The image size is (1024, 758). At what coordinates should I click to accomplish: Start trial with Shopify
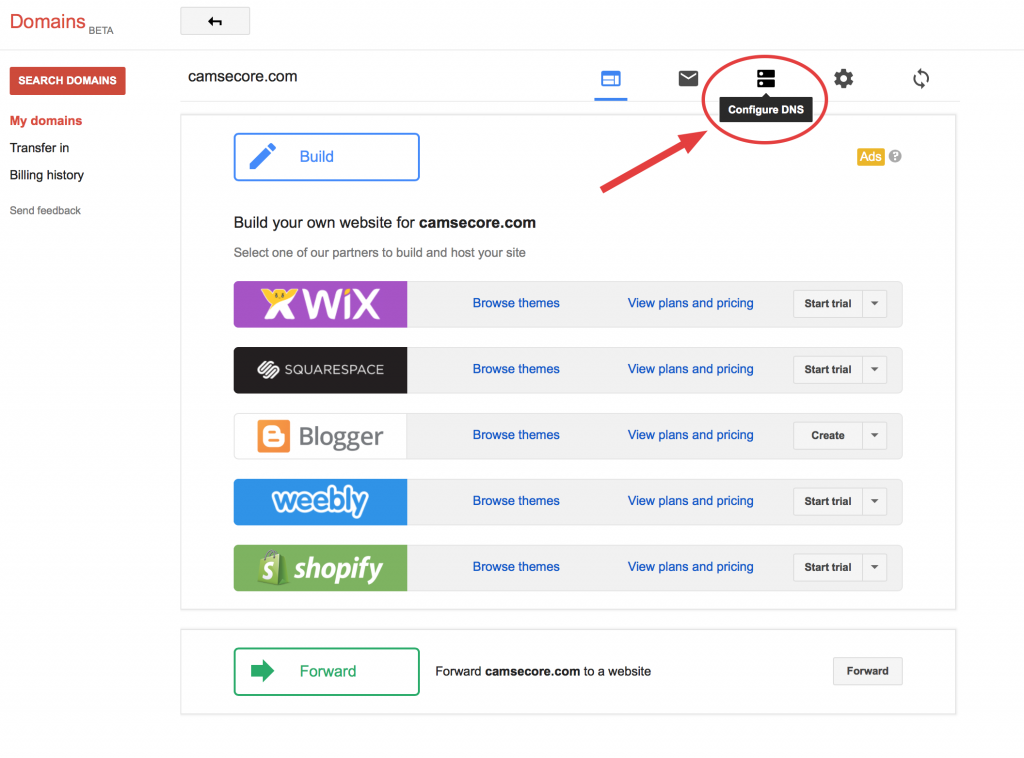(x=827, y=567)
